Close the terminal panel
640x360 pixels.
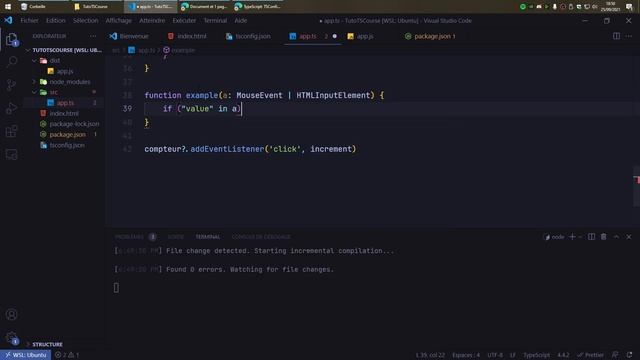click(x=629, y=237)
